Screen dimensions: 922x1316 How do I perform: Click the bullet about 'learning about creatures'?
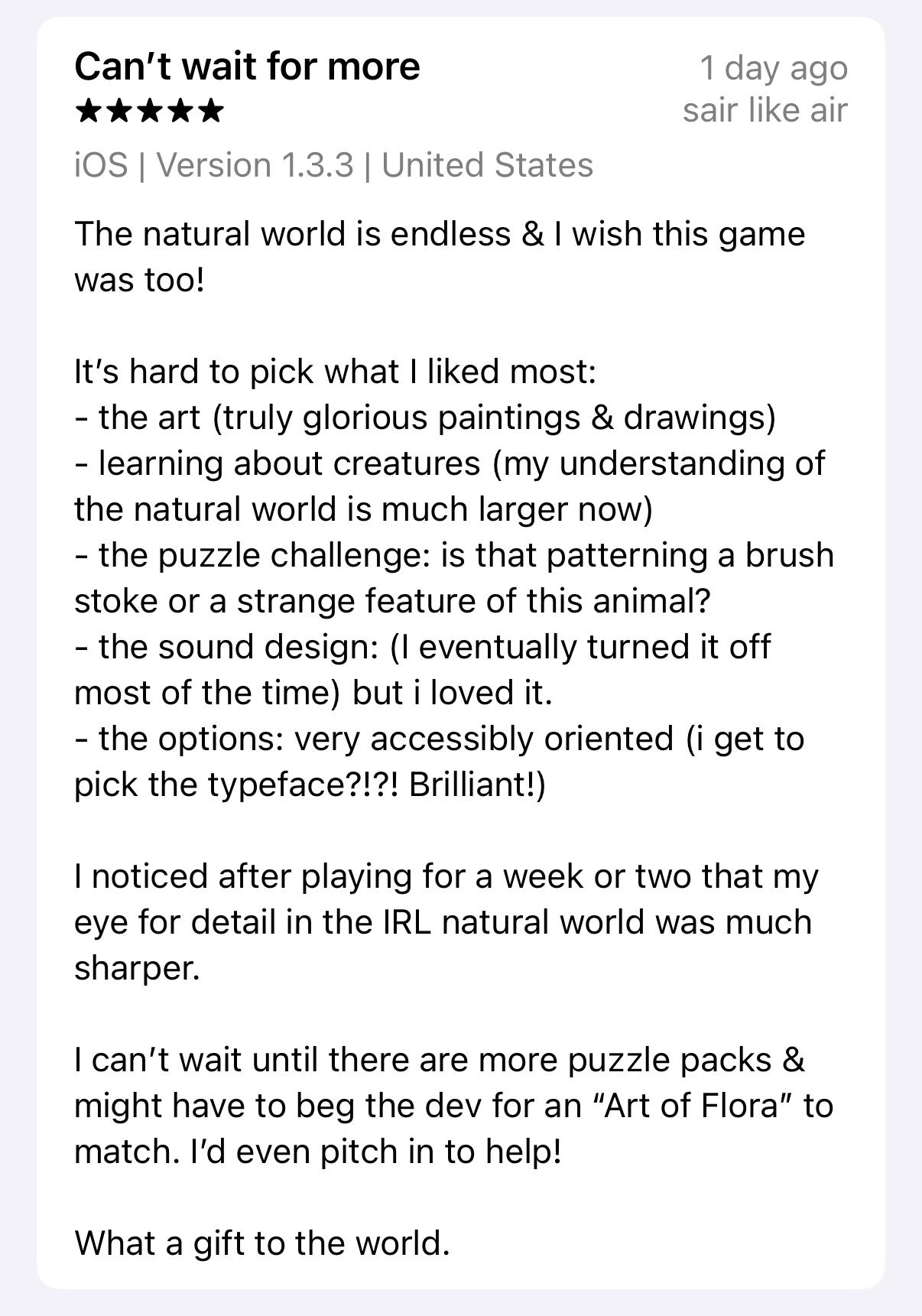pos(450,486)
